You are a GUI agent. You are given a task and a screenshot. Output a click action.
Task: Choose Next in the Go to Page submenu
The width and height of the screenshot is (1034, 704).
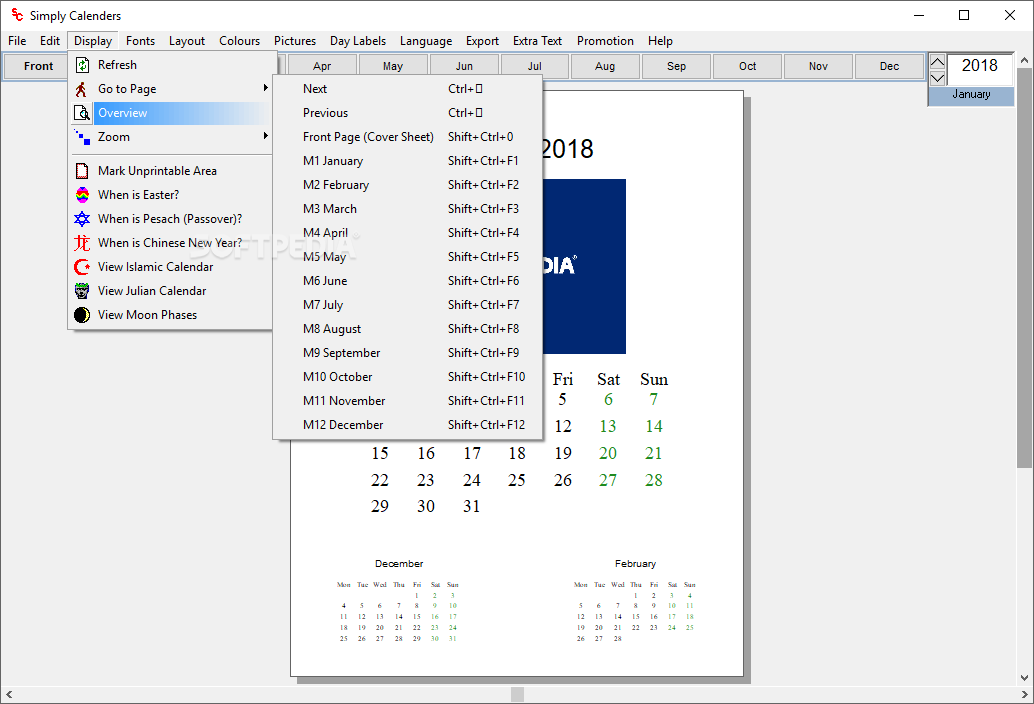click(x=408, y=89)
